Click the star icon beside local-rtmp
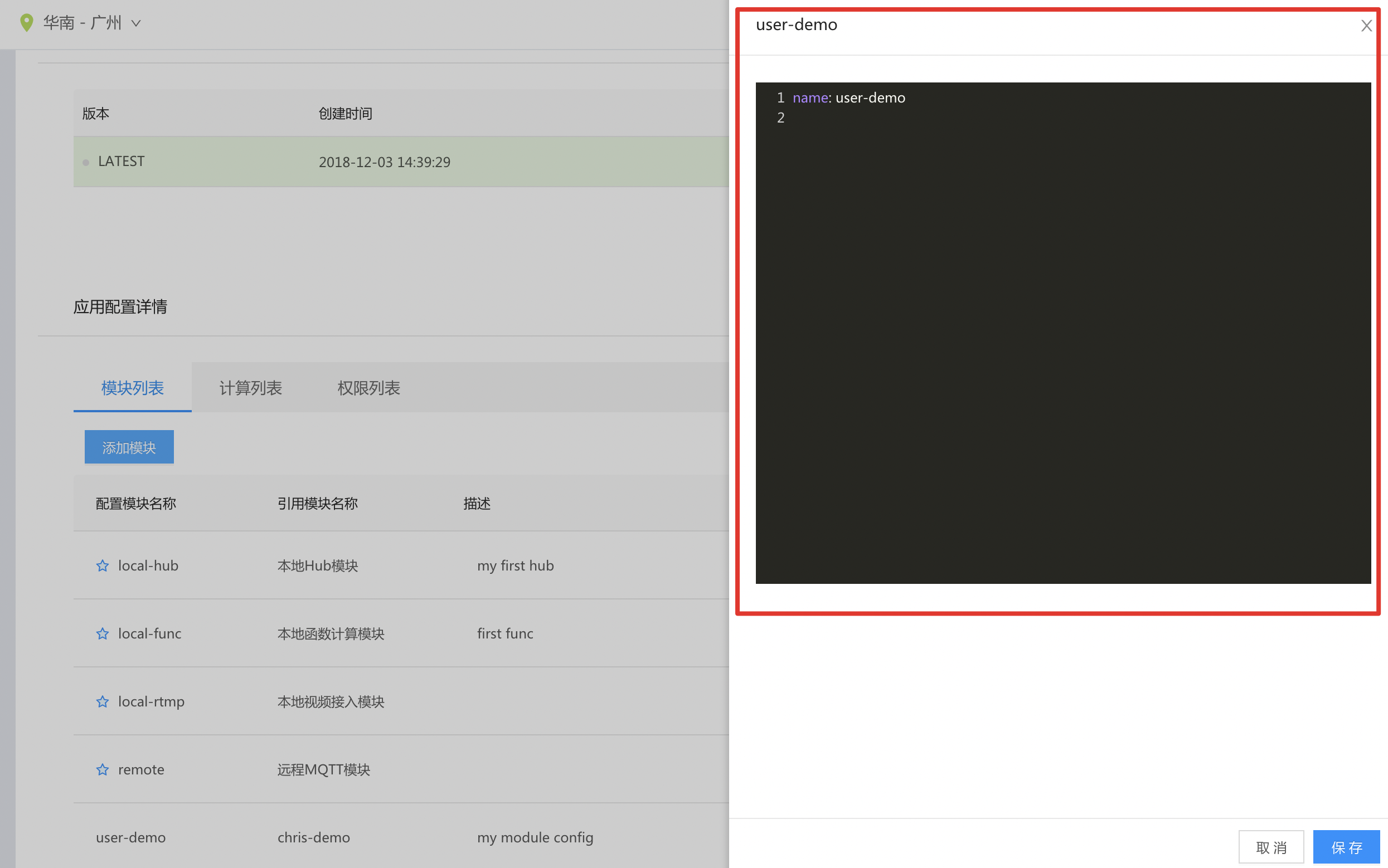Image resolution: width=1388 pixels, height=868 pixels. [102, 701]
